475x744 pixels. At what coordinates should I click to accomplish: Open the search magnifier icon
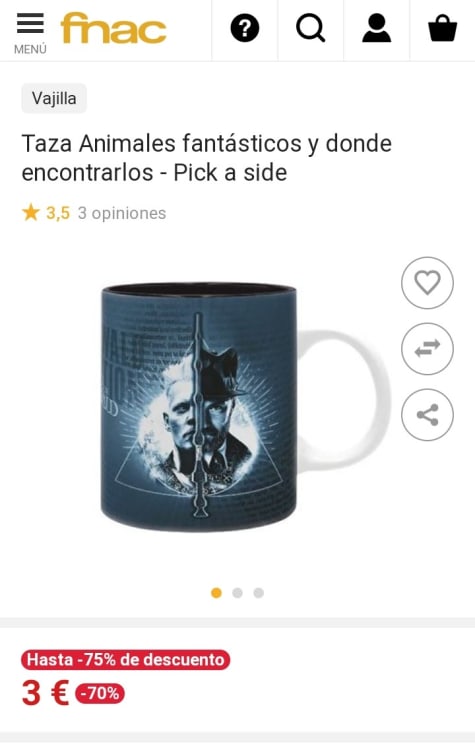tap(311, 28)
